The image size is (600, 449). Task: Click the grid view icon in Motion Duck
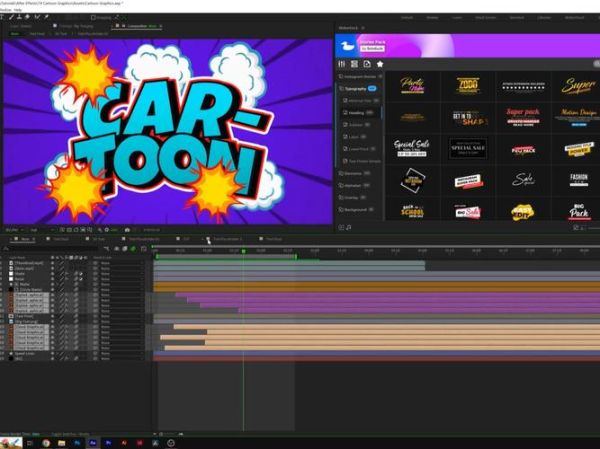coord(355,64)
